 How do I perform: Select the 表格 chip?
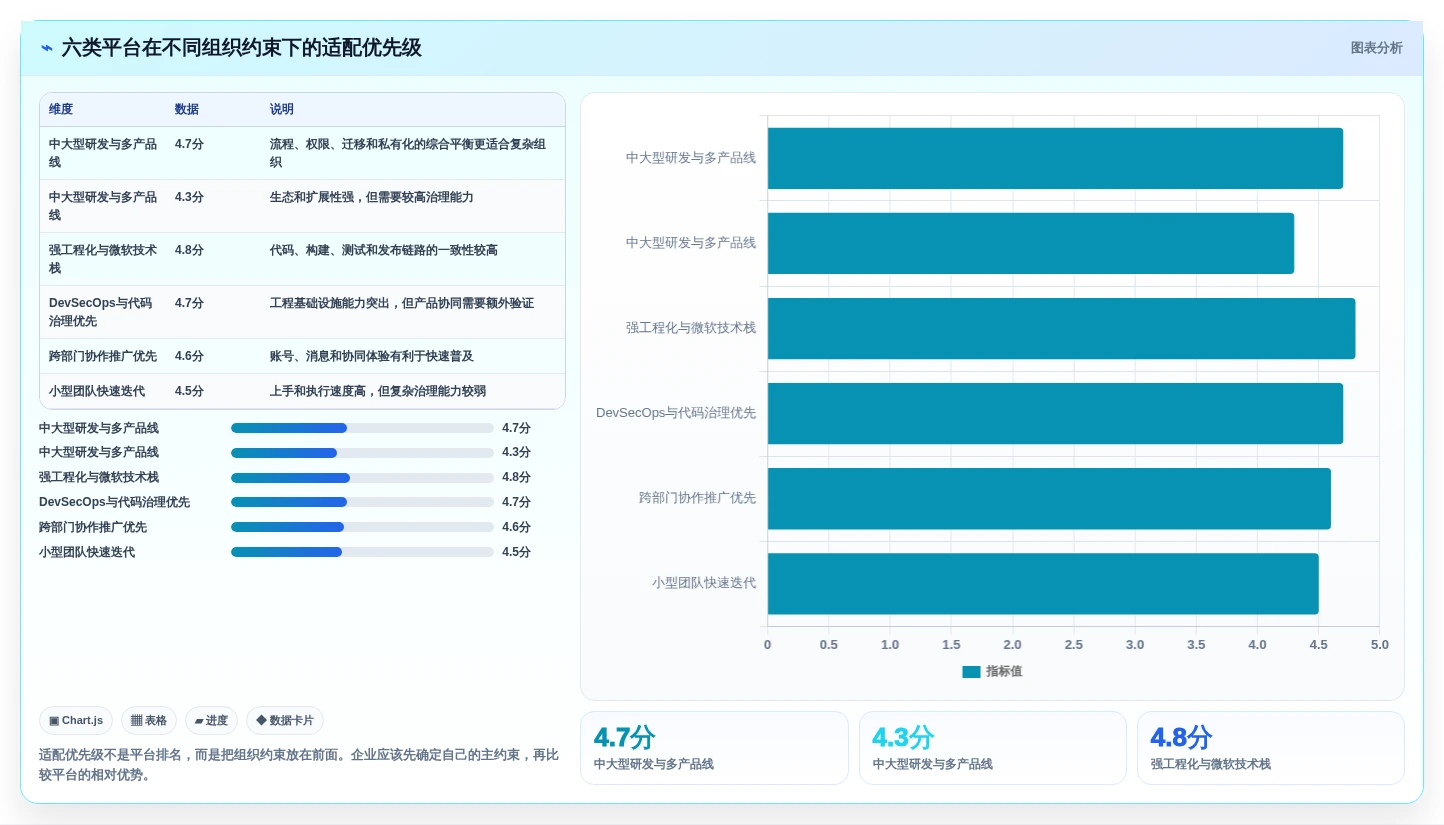coord(149,720)
